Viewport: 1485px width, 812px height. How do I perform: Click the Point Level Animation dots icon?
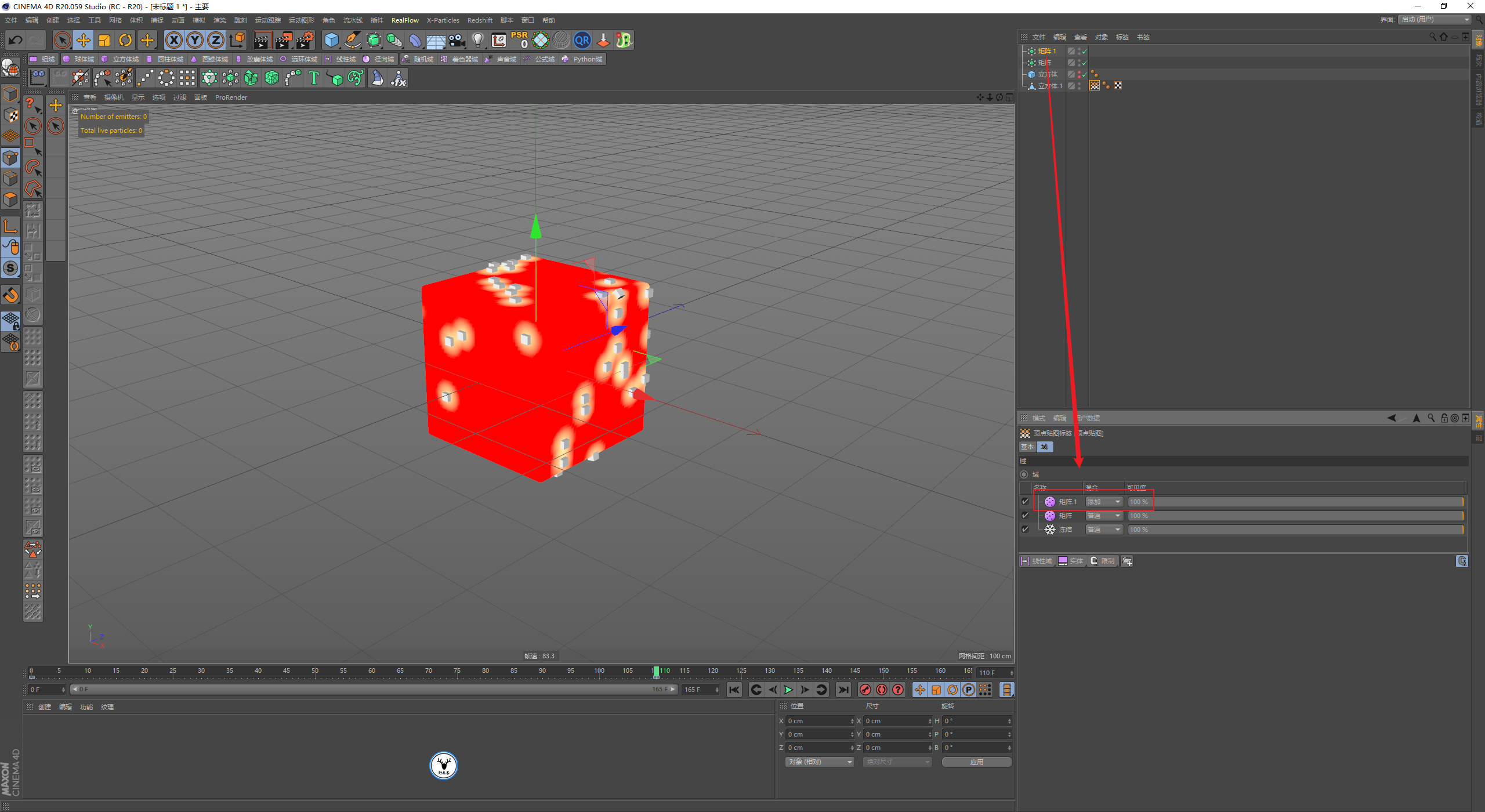click(985, 690)
